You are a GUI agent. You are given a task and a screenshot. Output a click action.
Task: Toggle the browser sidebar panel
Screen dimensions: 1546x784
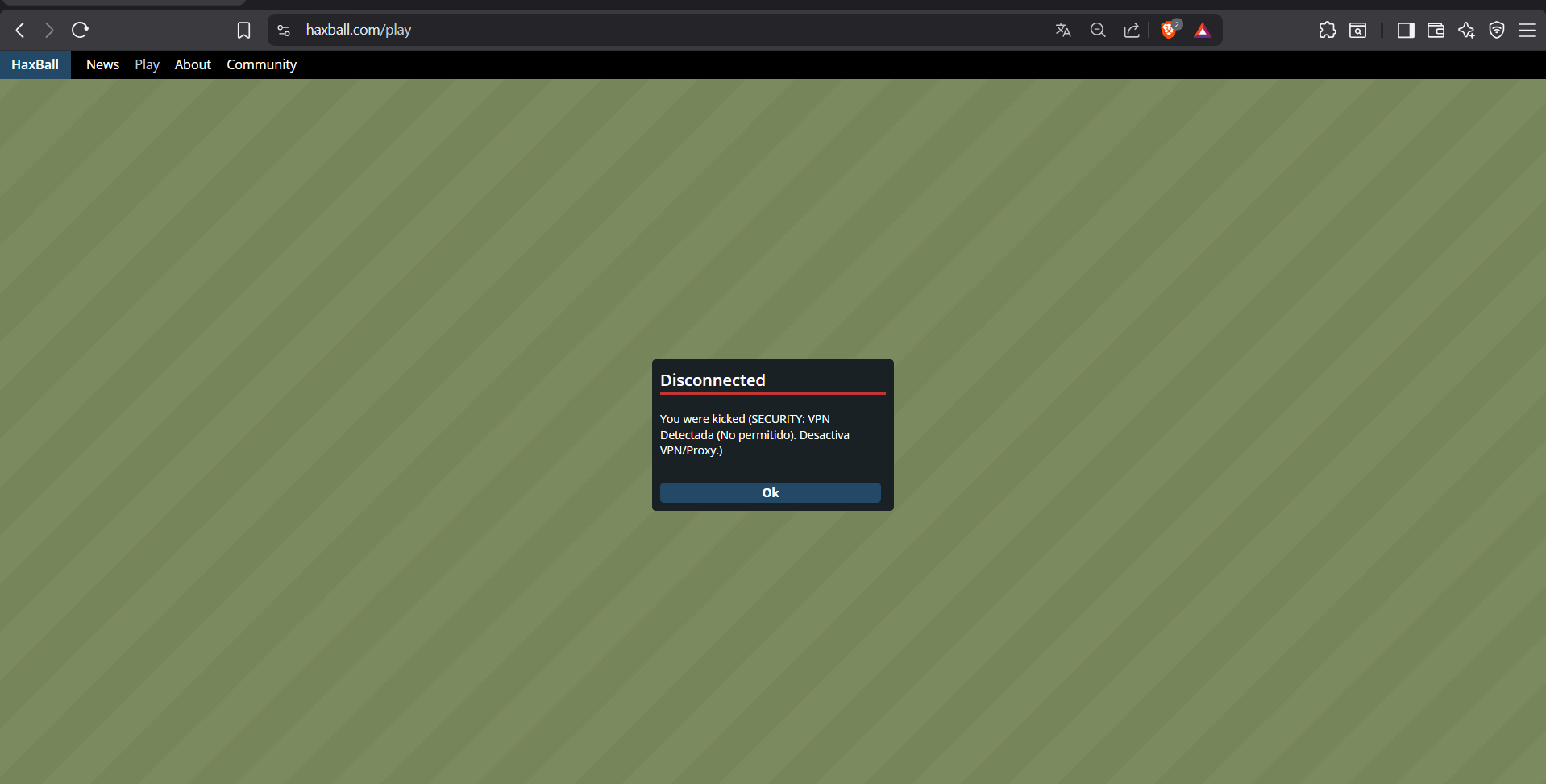pyautogui.click(x=1406, y=31)
